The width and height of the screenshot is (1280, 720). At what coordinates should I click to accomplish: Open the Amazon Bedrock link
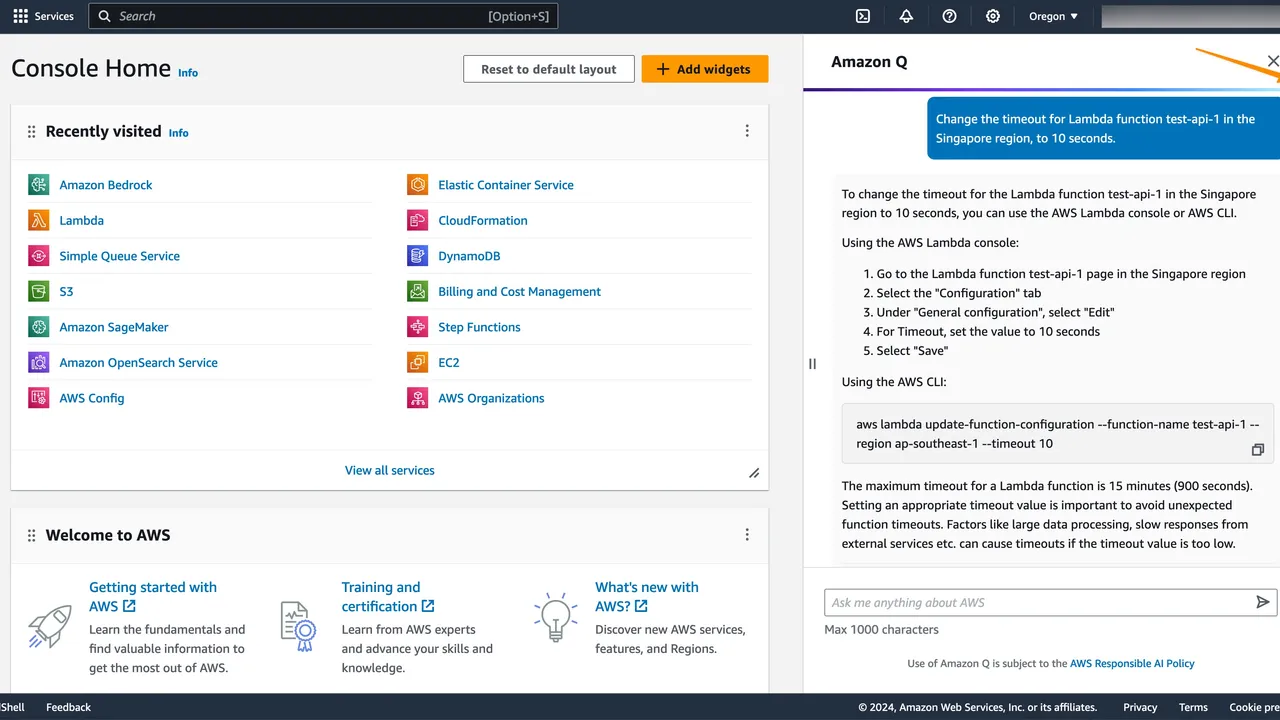tap(106, 185)
